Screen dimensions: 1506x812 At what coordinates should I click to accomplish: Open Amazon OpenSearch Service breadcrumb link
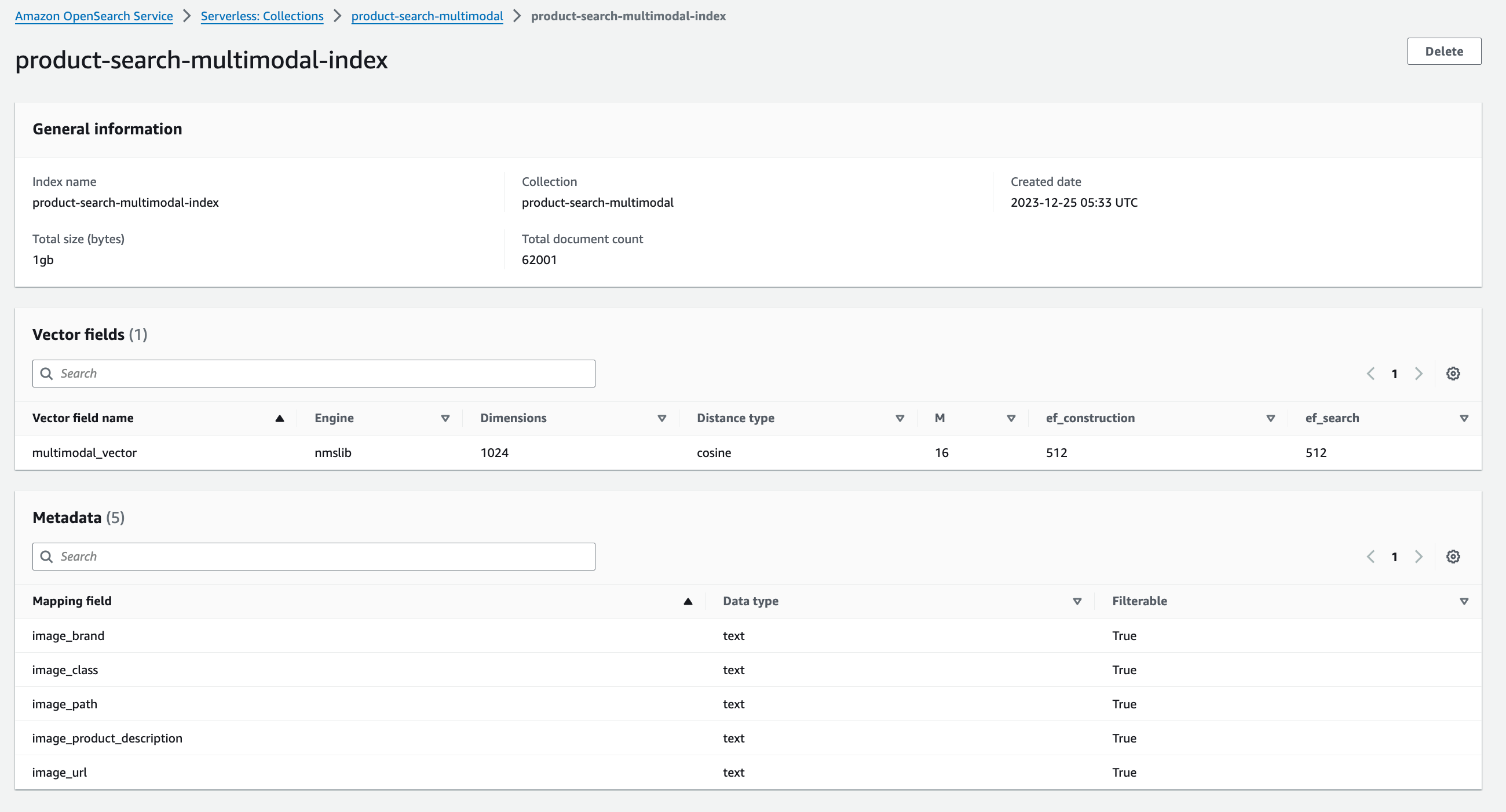(94, 16)
